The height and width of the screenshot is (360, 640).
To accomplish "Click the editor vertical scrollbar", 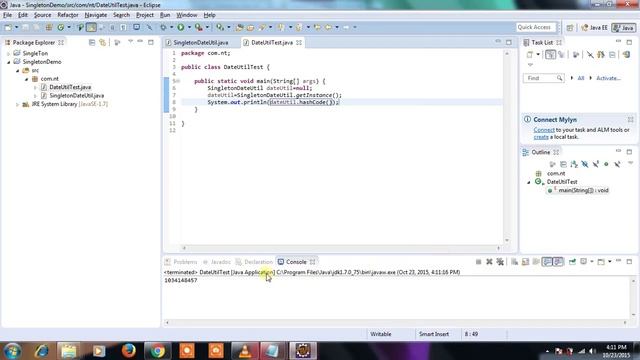I will [x=507, y=147].
